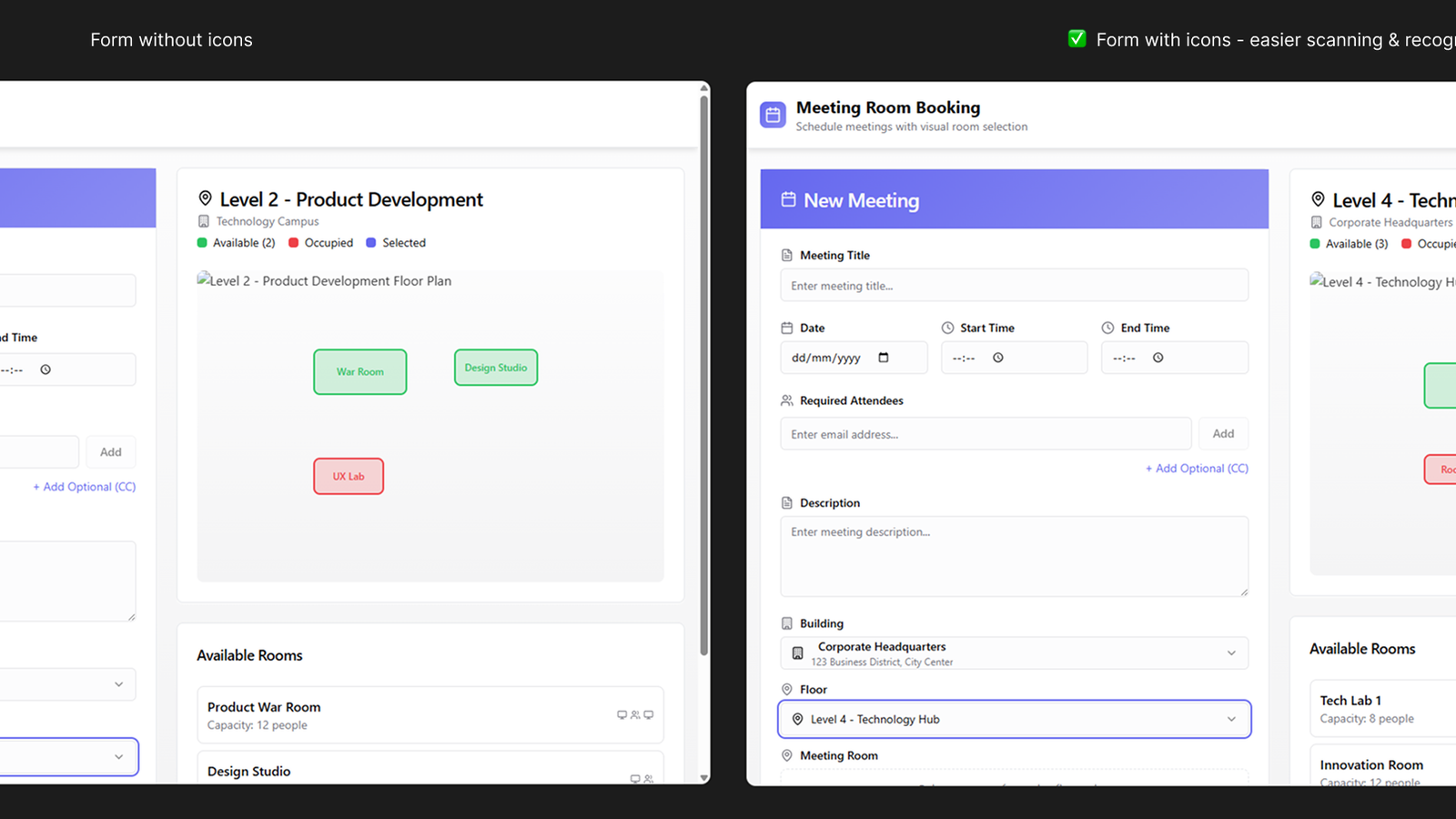Click the pin icon beside Floor label

787,690
